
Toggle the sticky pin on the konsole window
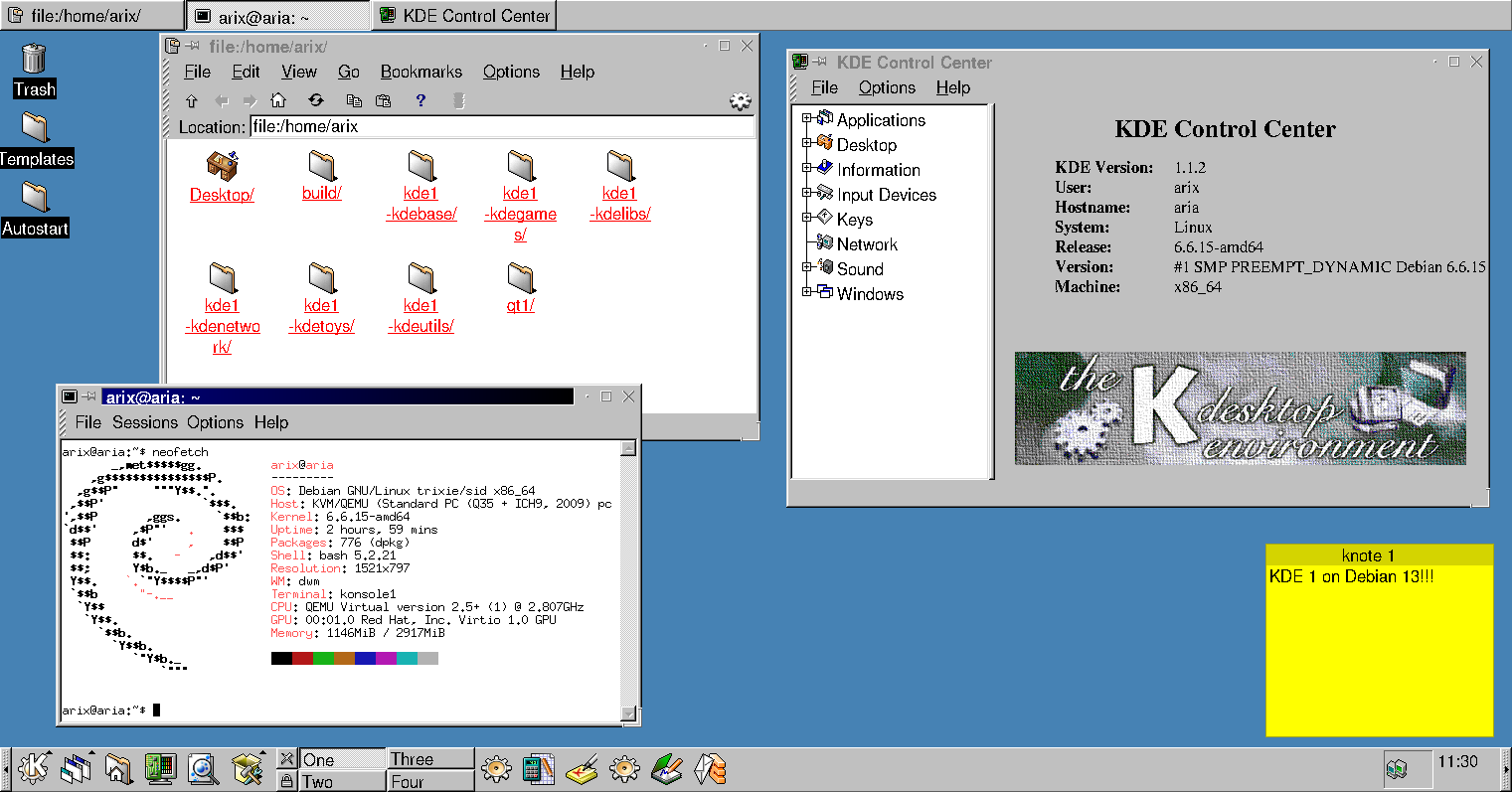click(88, 396)
